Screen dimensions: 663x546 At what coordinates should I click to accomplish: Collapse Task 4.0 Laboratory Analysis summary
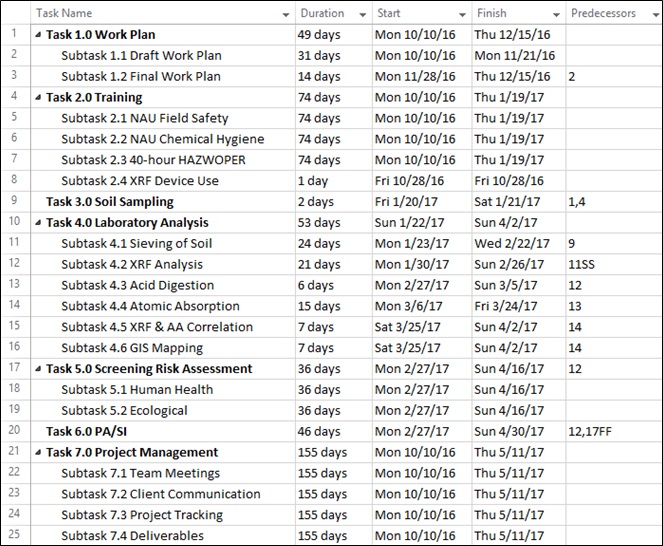[38, 223]
